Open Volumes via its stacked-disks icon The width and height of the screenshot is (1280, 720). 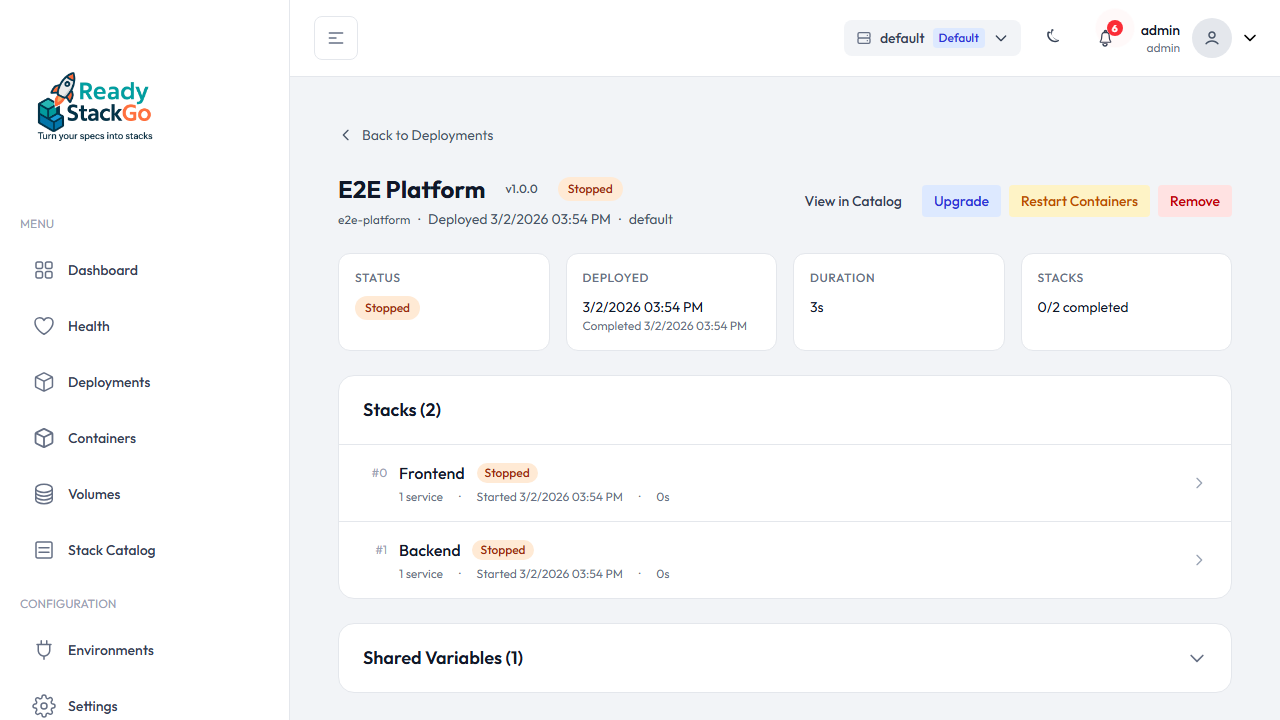point(44,494)
